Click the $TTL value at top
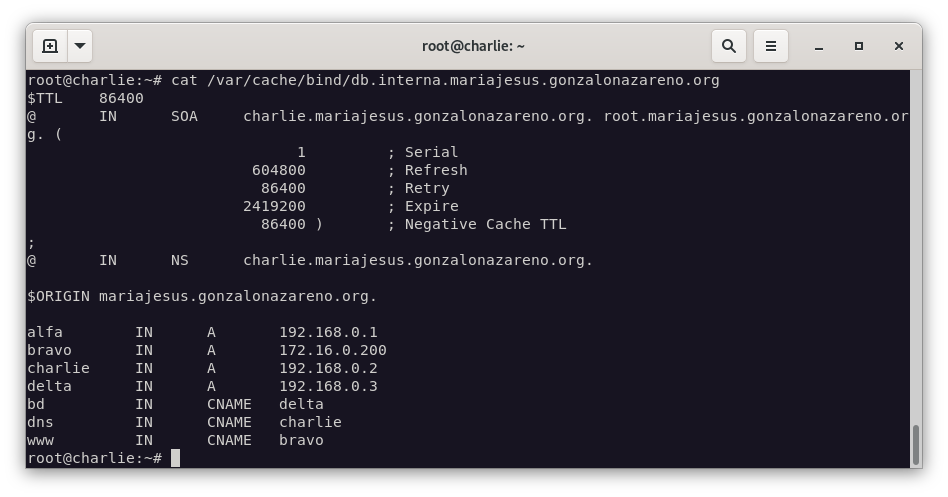The image size is (948, 497). [121, 98]
